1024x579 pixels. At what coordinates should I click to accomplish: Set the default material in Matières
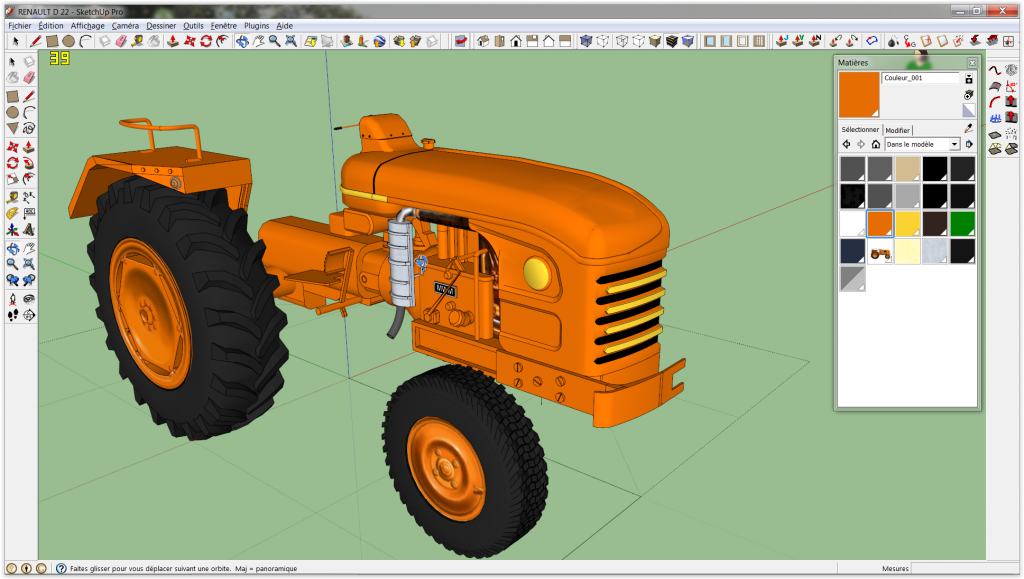click(968, 110)
